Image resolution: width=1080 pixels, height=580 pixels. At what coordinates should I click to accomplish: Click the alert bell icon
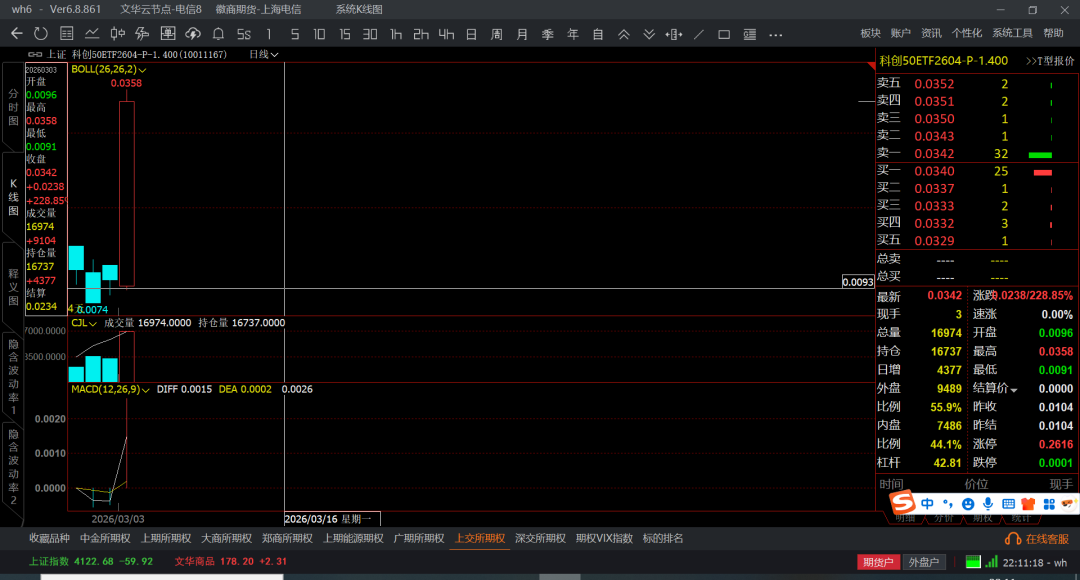[218, 34]
